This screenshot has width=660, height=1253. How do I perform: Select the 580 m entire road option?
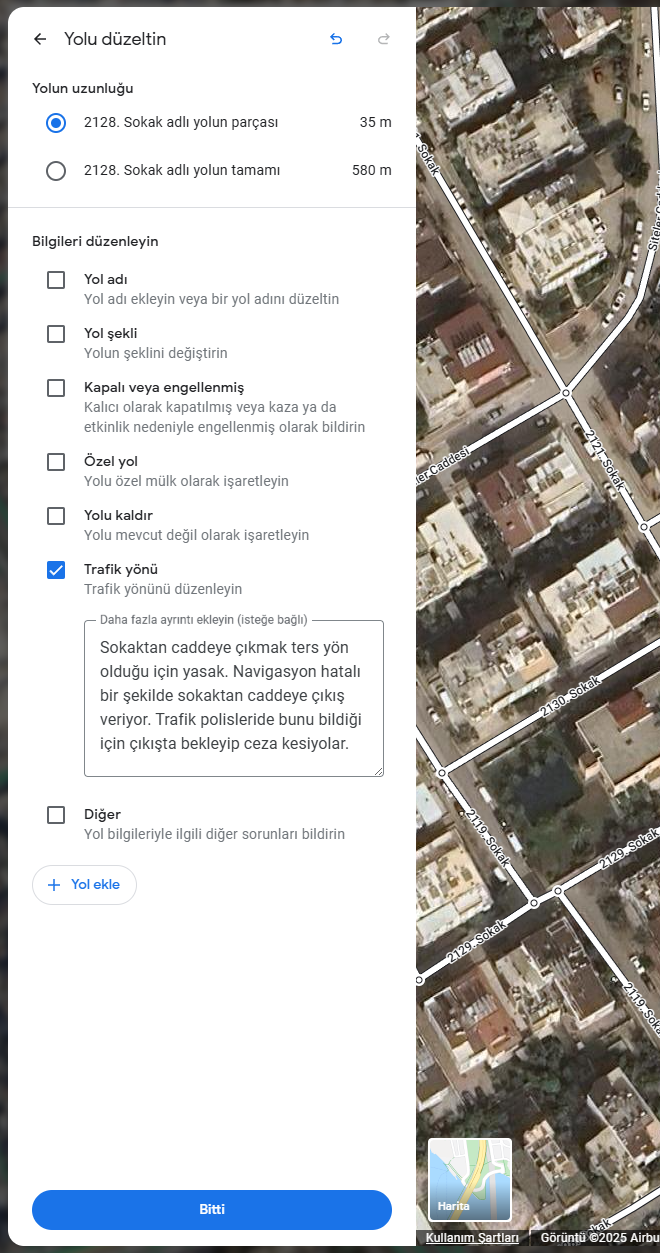[x=56, y=171]
